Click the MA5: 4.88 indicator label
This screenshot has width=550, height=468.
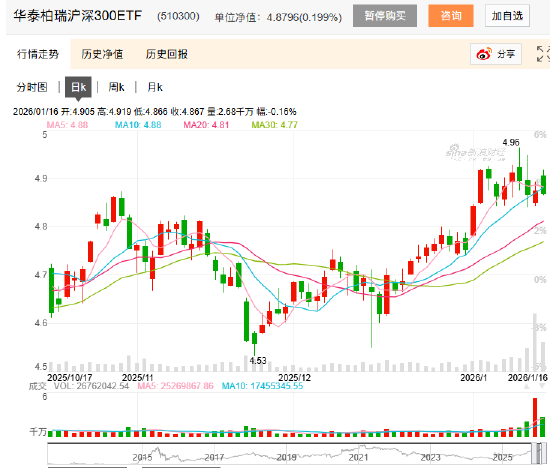[x=67, y=125]
